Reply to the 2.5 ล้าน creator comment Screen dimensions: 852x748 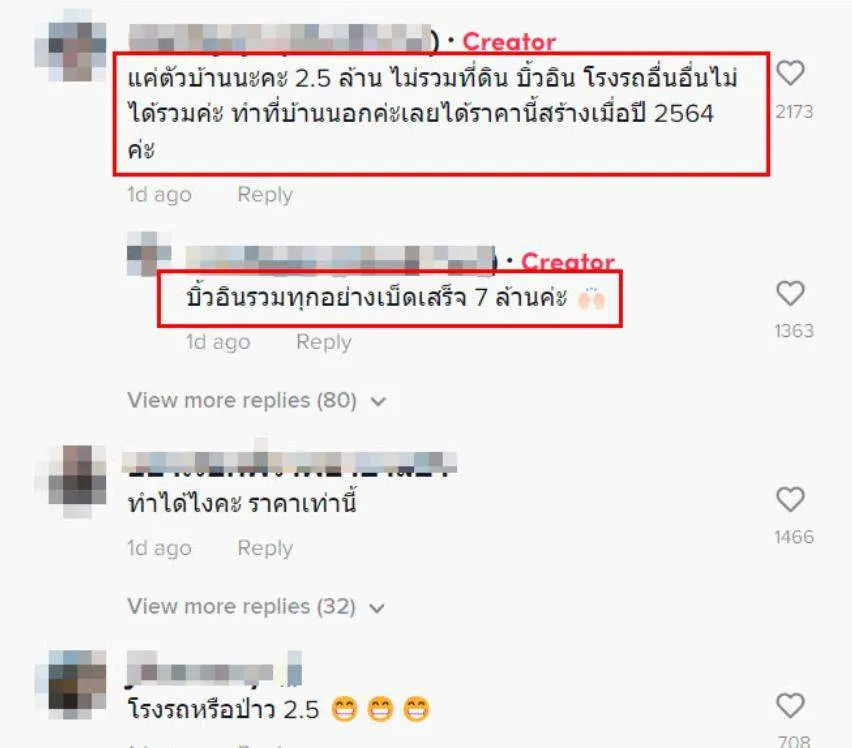click(x=265, y=194)
